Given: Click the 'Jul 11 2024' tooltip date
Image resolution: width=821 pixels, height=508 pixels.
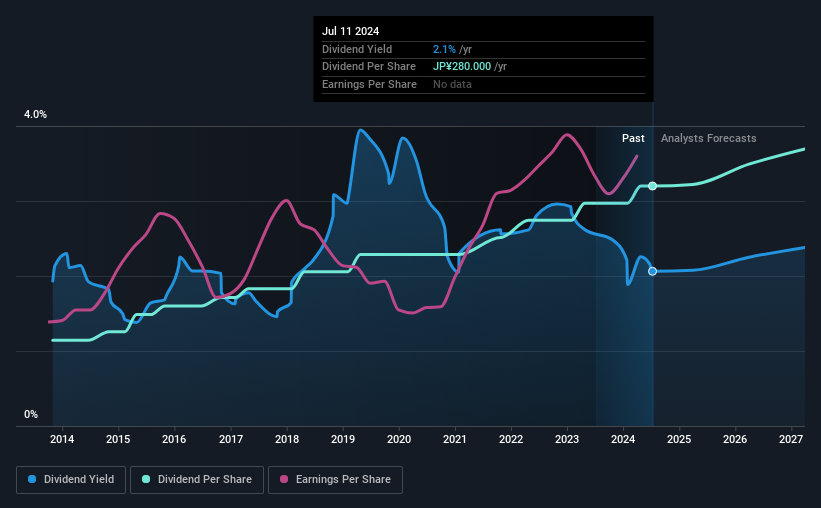Looking at the screenshot, I should point(350,31).
